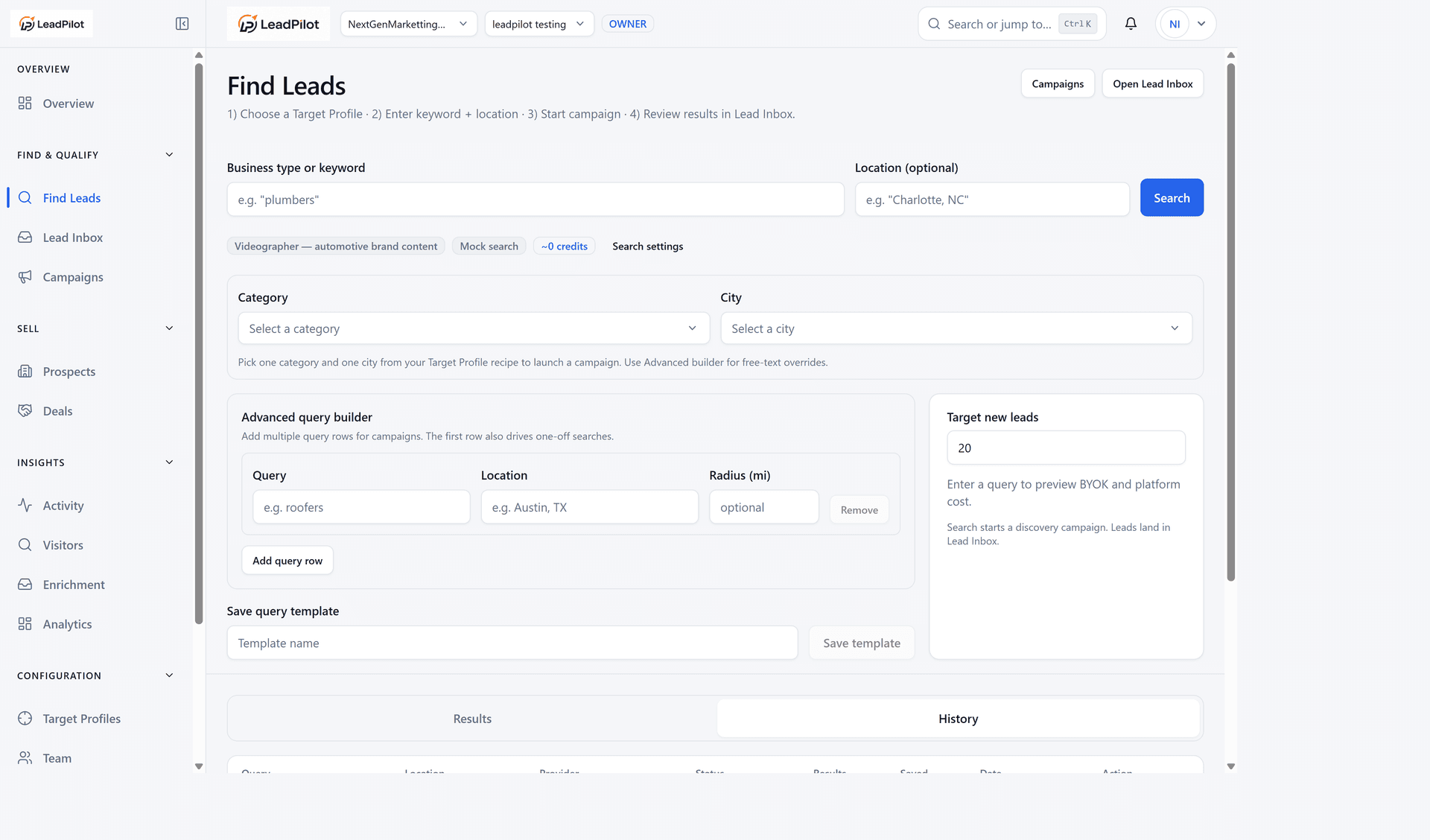1430x840 pixels.
Task: Focus the Query field in advanced builder
Action: (x=361, y=507)
